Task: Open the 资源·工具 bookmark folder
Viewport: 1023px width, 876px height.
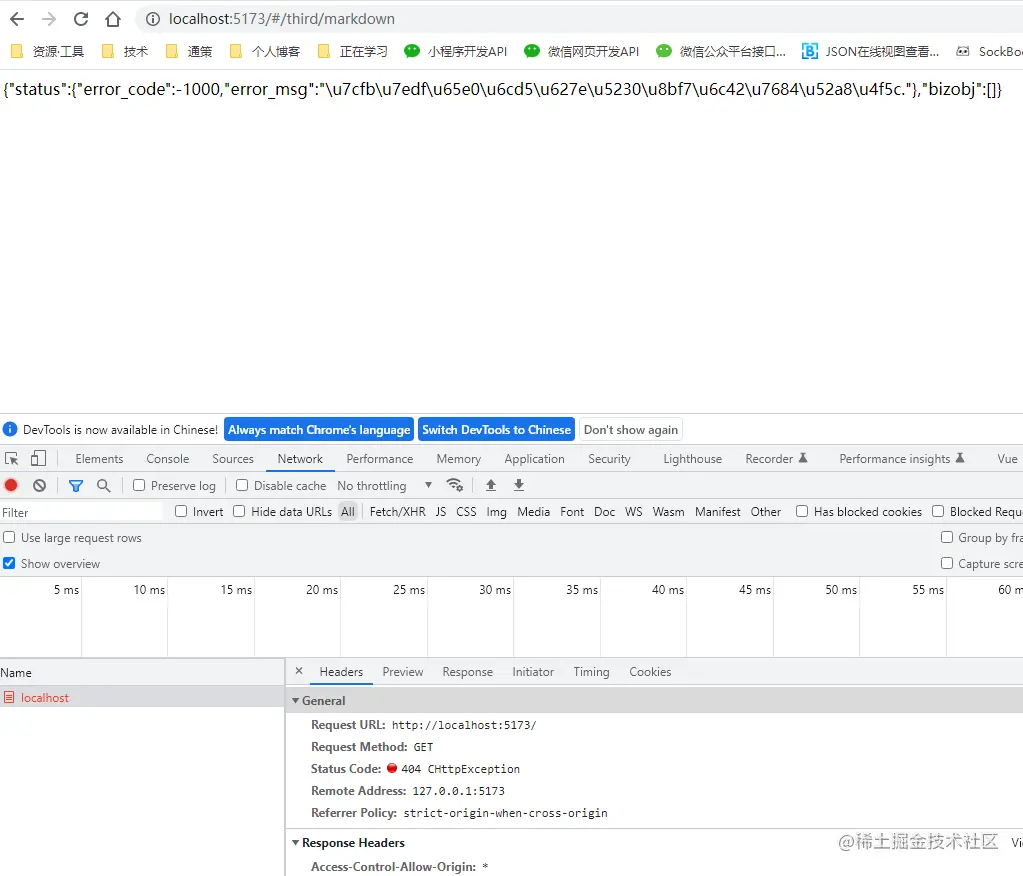Action: 48,52
